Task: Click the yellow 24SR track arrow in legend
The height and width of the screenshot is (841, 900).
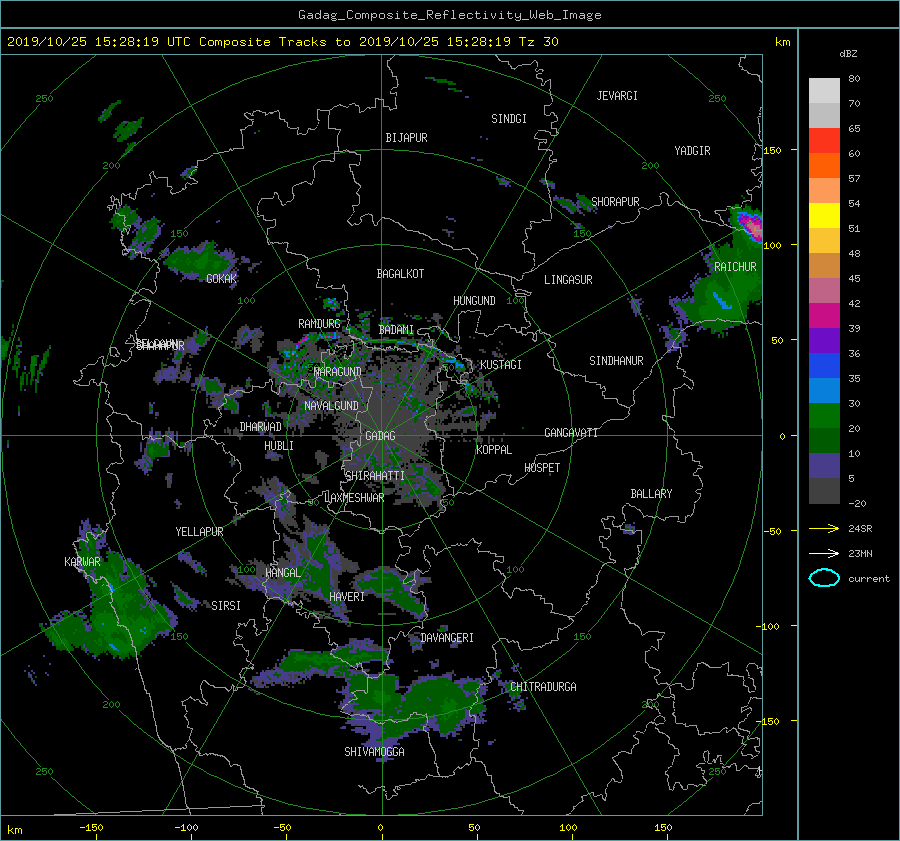Action: pyautogui.click(x=824, y=528)
